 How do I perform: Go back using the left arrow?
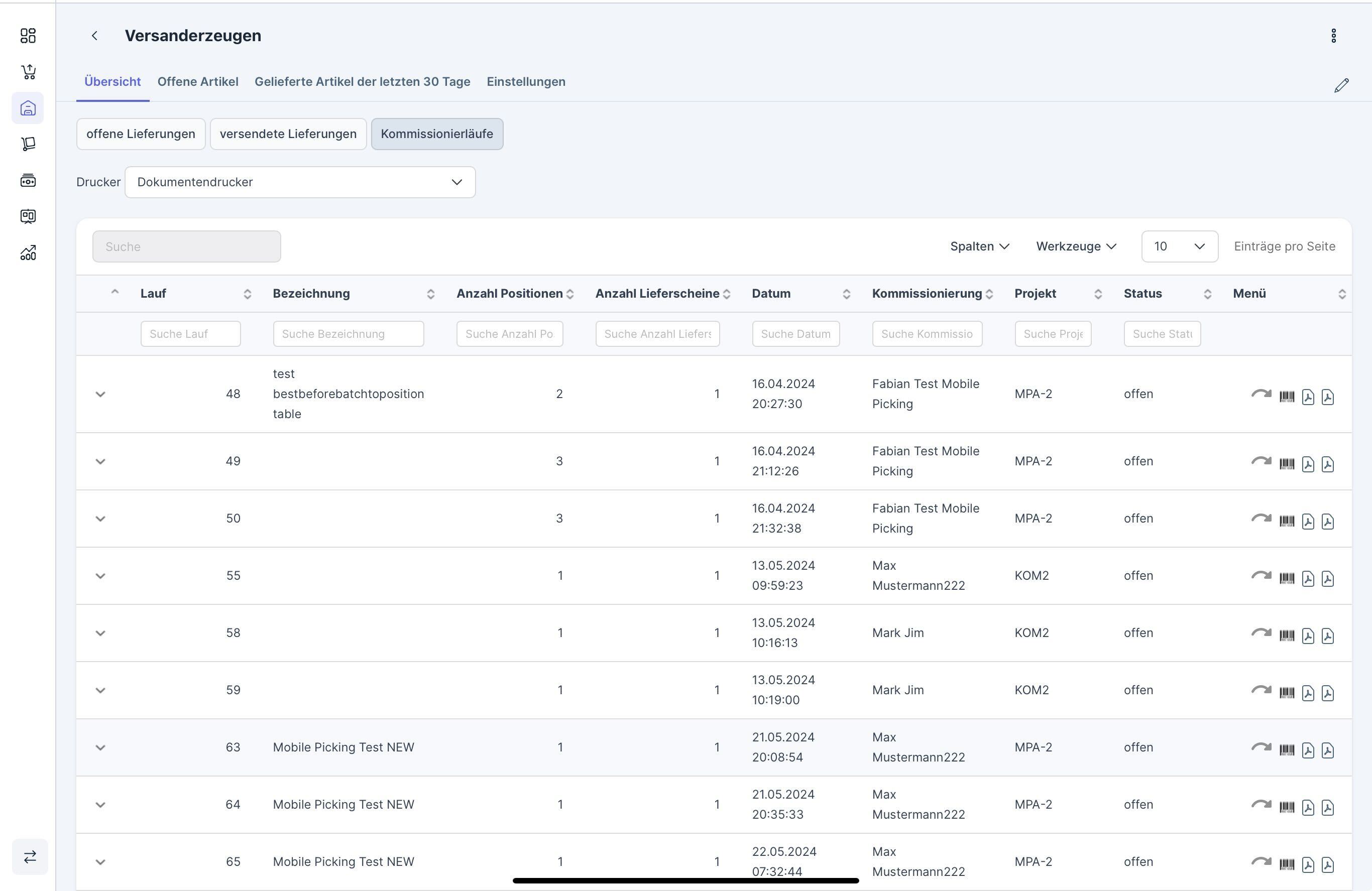click(x=94, y=36)
